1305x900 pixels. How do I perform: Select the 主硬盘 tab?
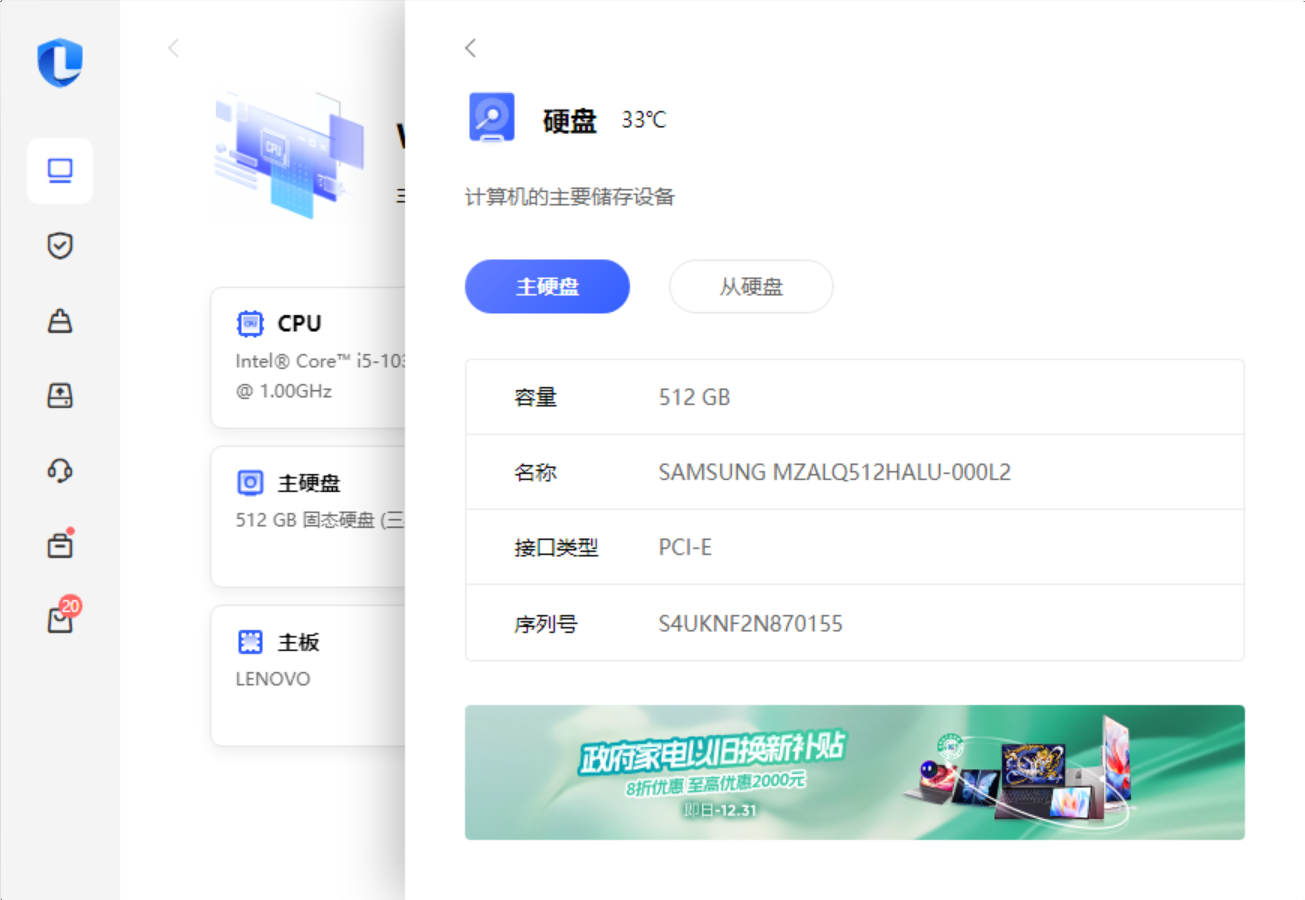click(547, 287)
